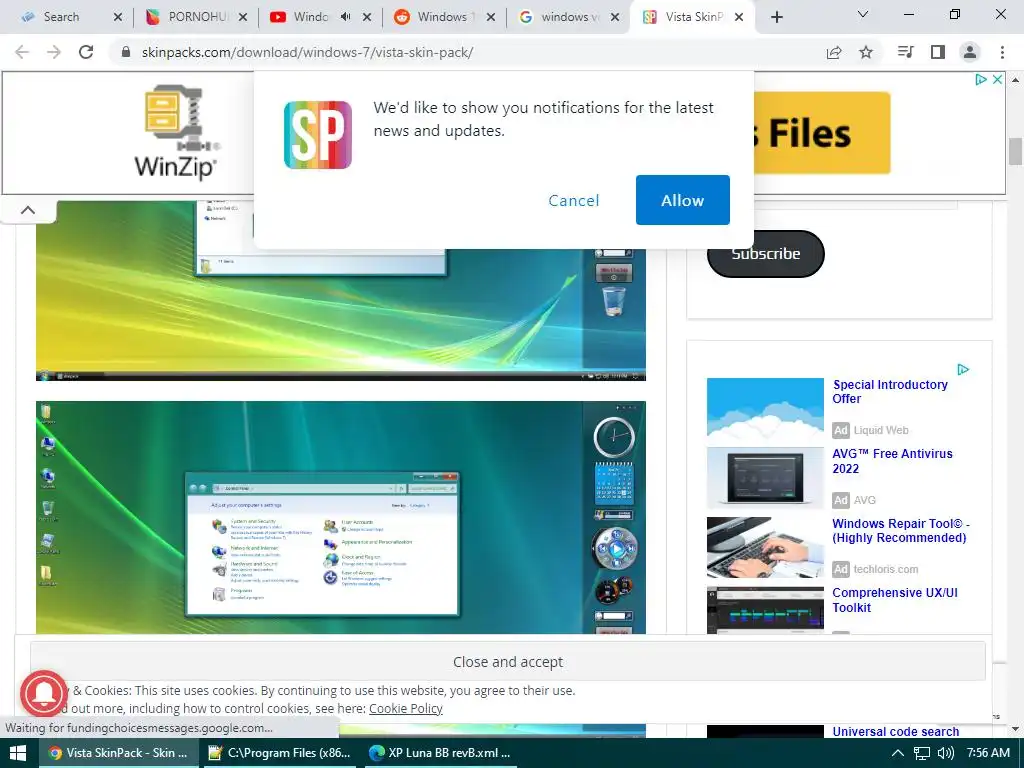Image resolution: width=1024 pixels, height=768 pixels.
Task: Open the 7:56 AM taskbar clock
Action: tap(988, 753)
